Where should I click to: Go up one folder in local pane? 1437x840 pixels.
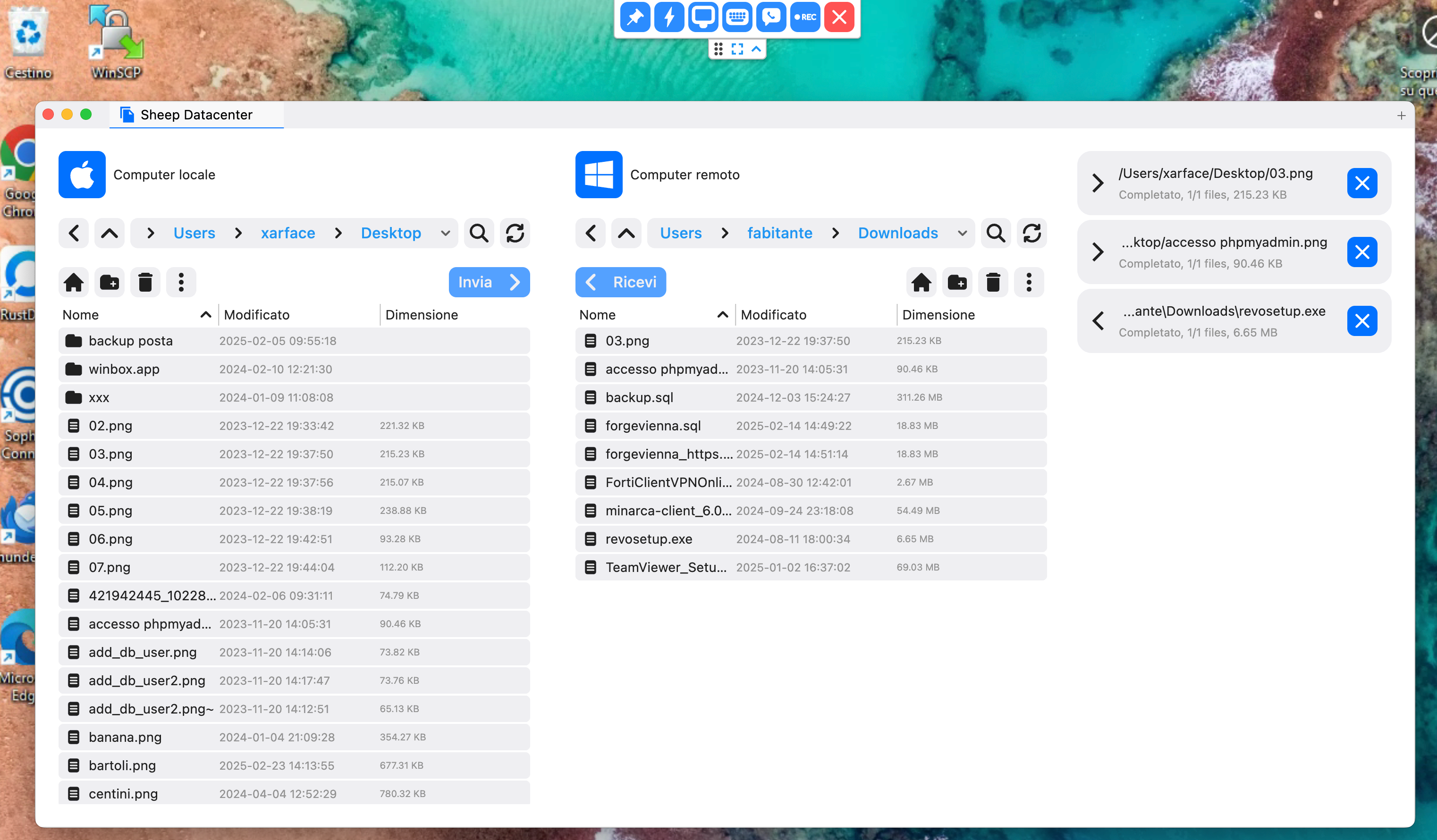110,233
